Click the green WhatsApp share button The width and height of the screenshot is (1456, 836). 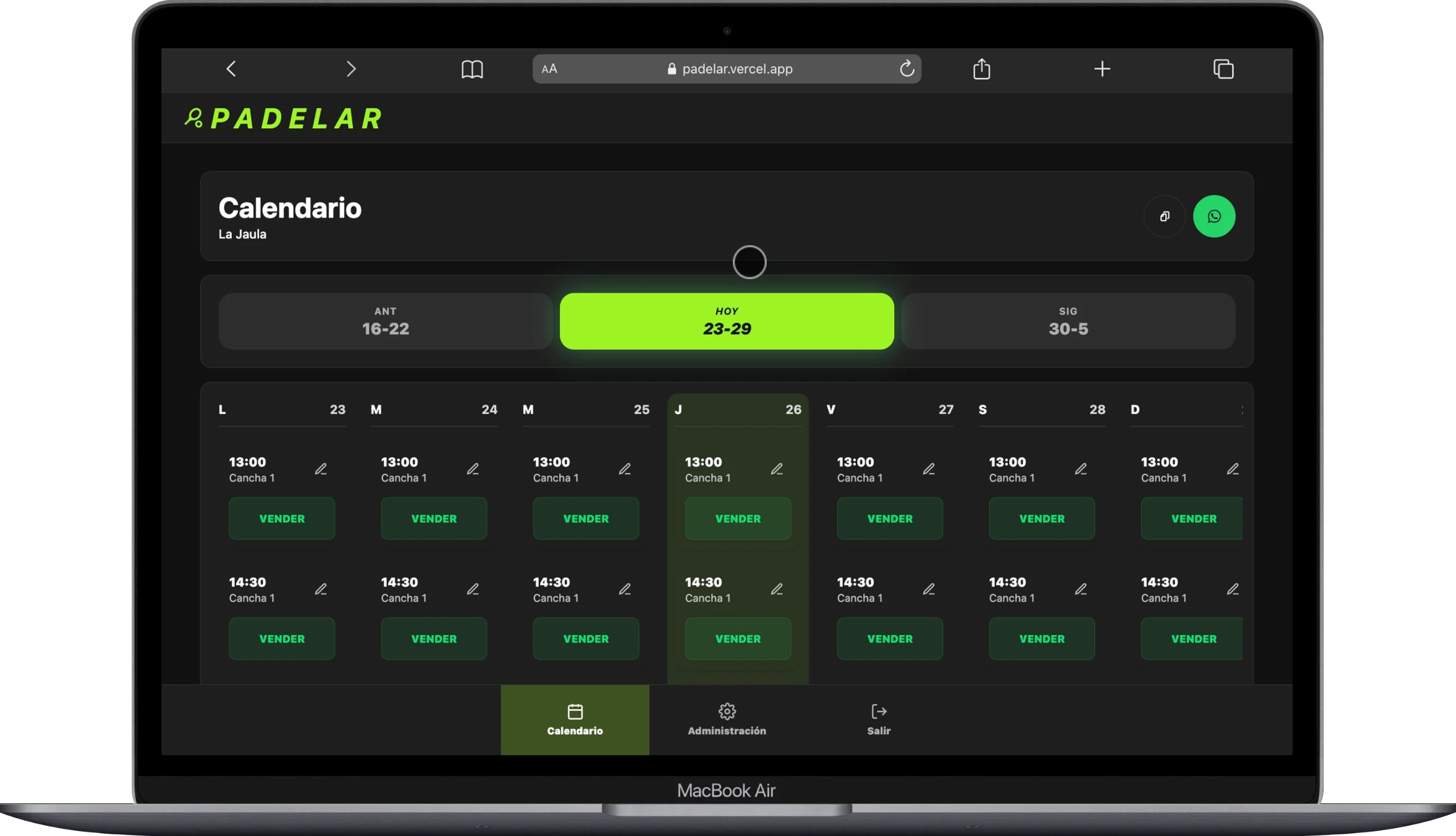[x=1214, y=216]
